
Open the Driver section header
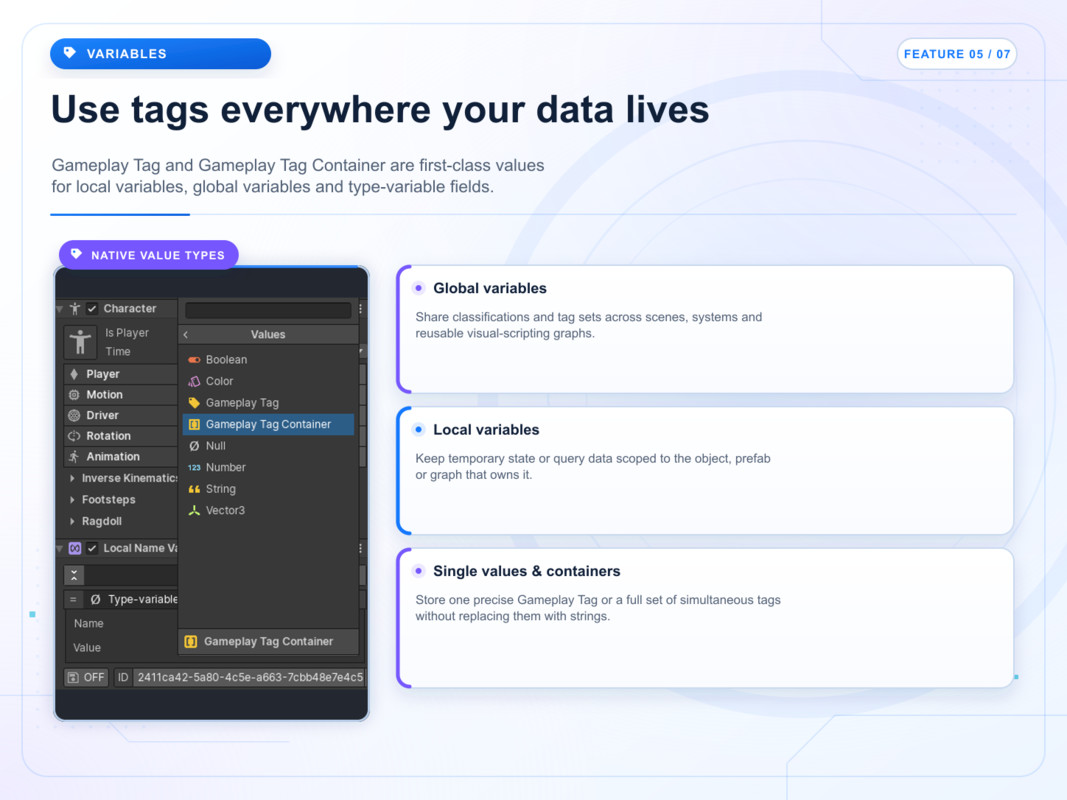point(121,416)
